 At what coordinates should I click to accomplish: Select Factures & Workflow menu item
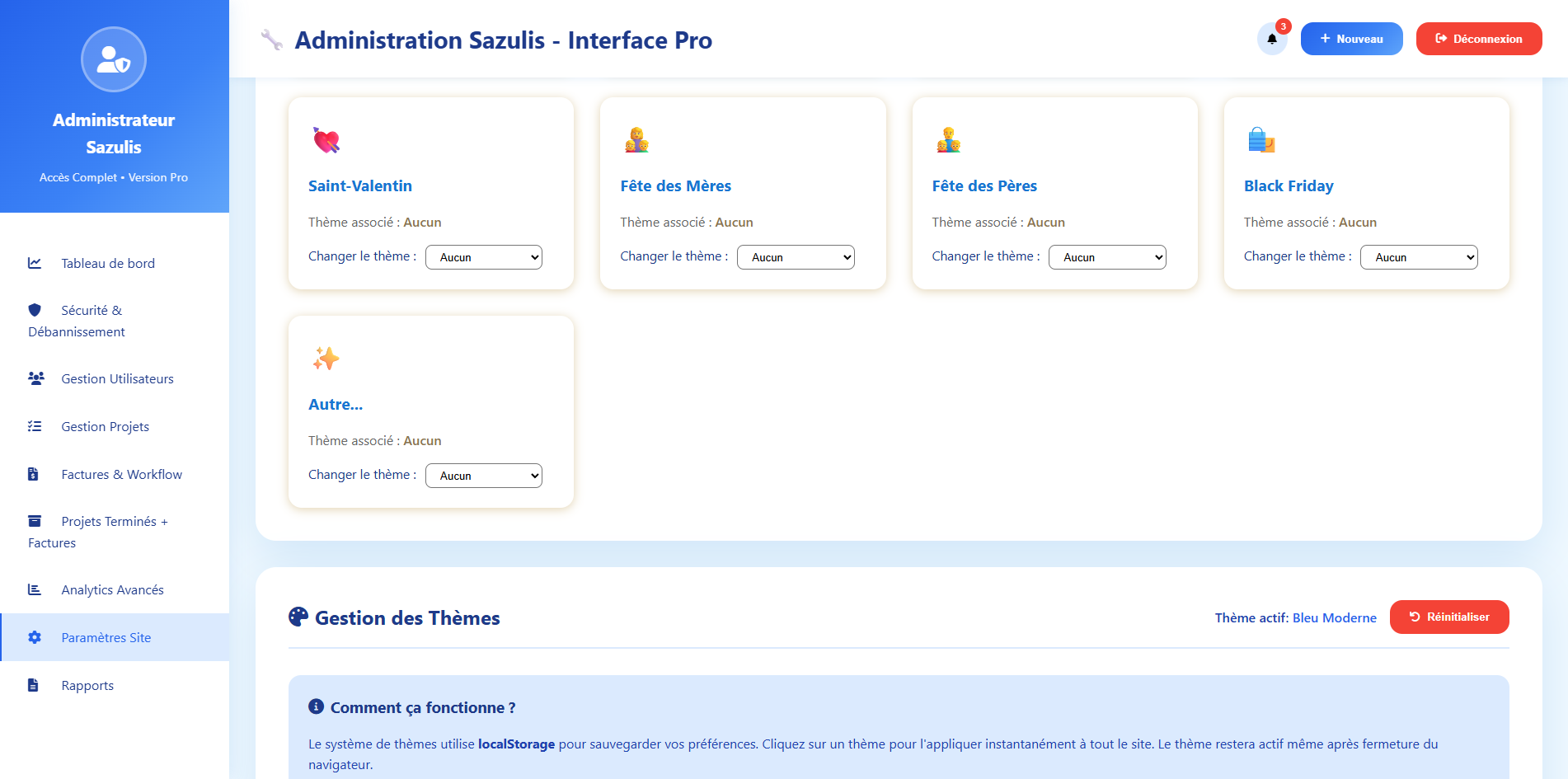[121, 474]
